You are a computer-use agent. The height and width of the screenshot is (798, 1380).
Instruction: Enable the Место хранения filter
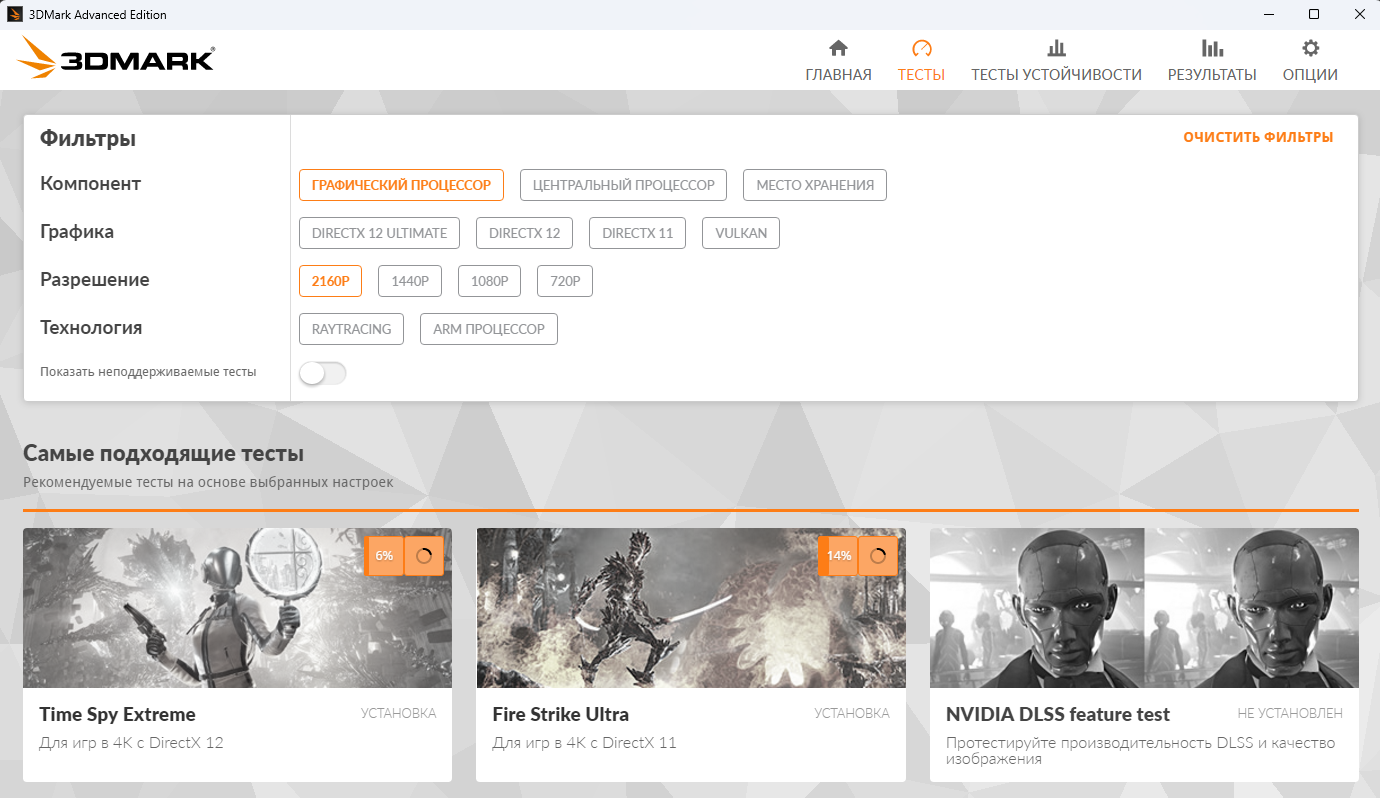coord(815,185)
